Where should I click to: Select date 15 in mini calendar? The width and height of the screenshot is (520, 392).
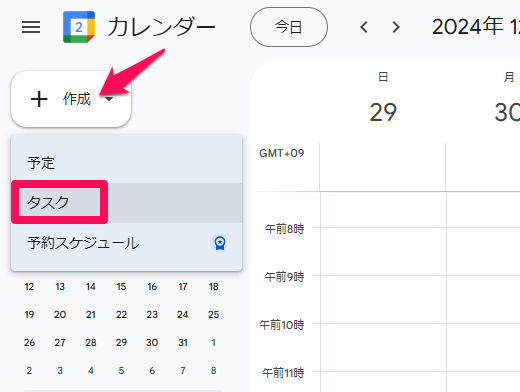coord(121,287)
